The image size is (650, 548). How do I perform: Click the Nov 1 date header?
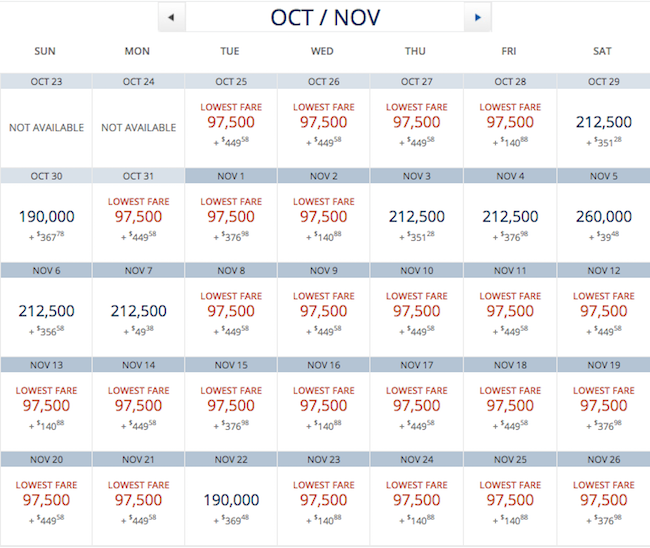231,176
